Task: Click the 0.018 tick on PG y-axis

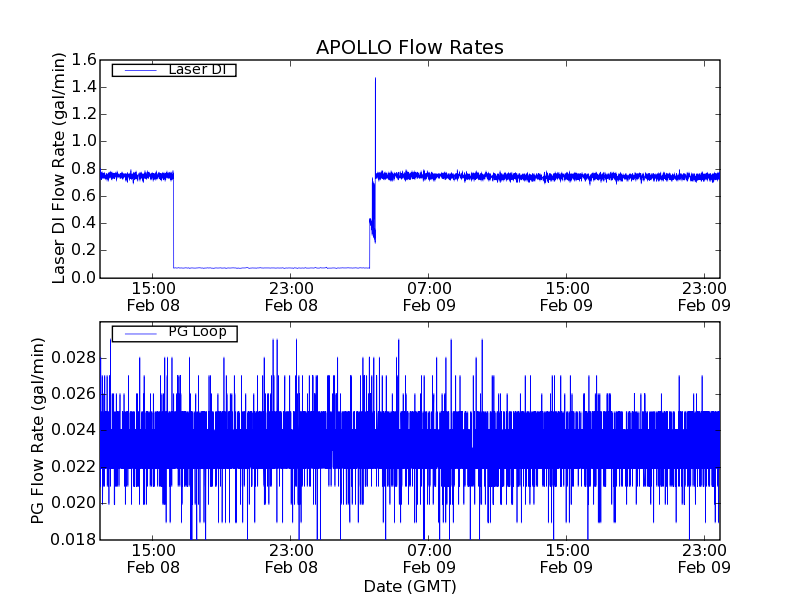Action: coord(72,539)
